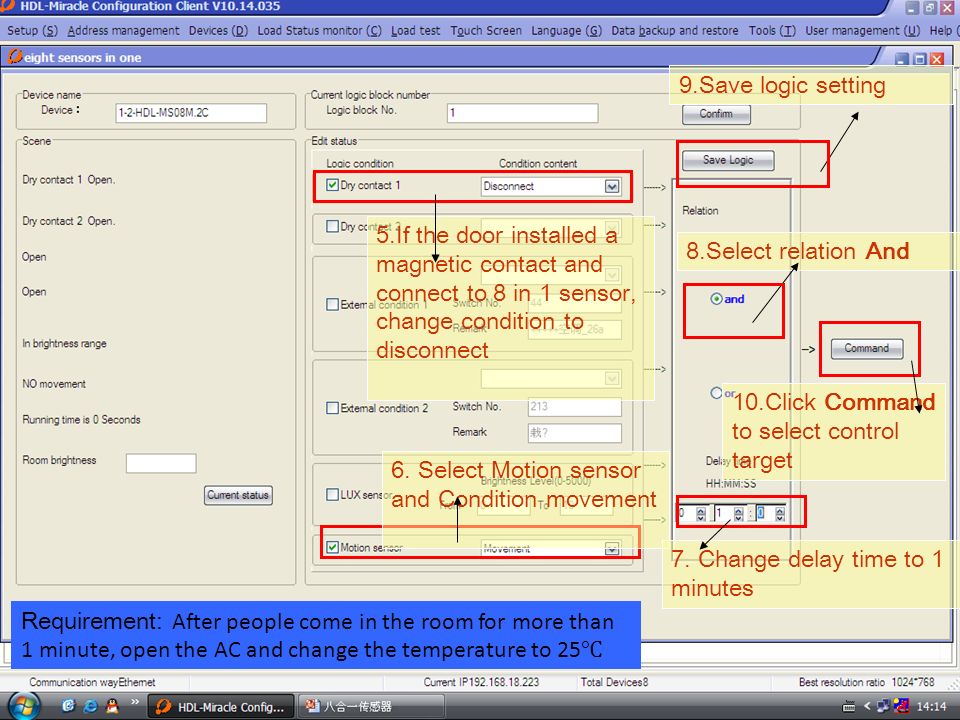This screenshot has height=720, width=960.
Task: Select the 'or' relation radio button
Action: [x=716, y=392]
